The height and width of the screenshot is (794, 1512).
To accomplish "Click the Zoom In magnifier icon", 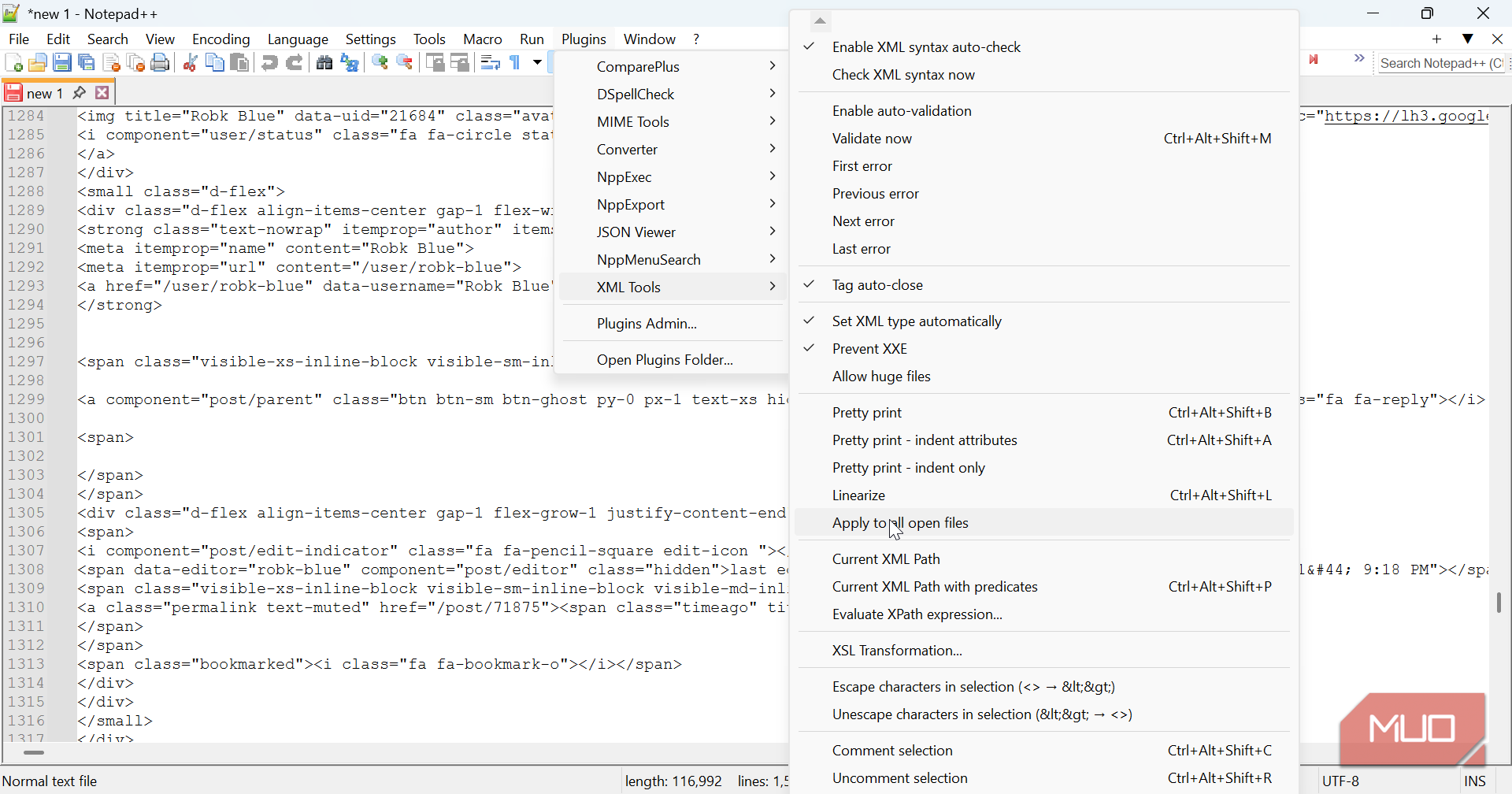I will pos(380,63).
